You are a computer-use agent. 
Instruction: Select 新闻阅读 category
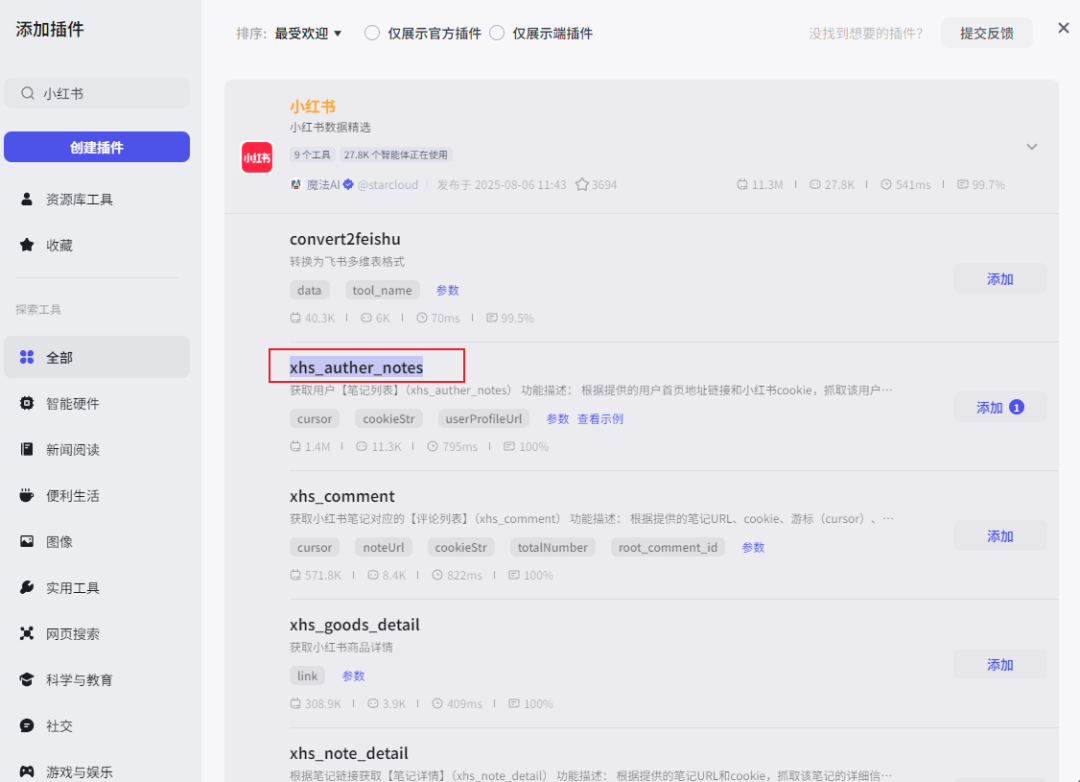click(96, 449)
